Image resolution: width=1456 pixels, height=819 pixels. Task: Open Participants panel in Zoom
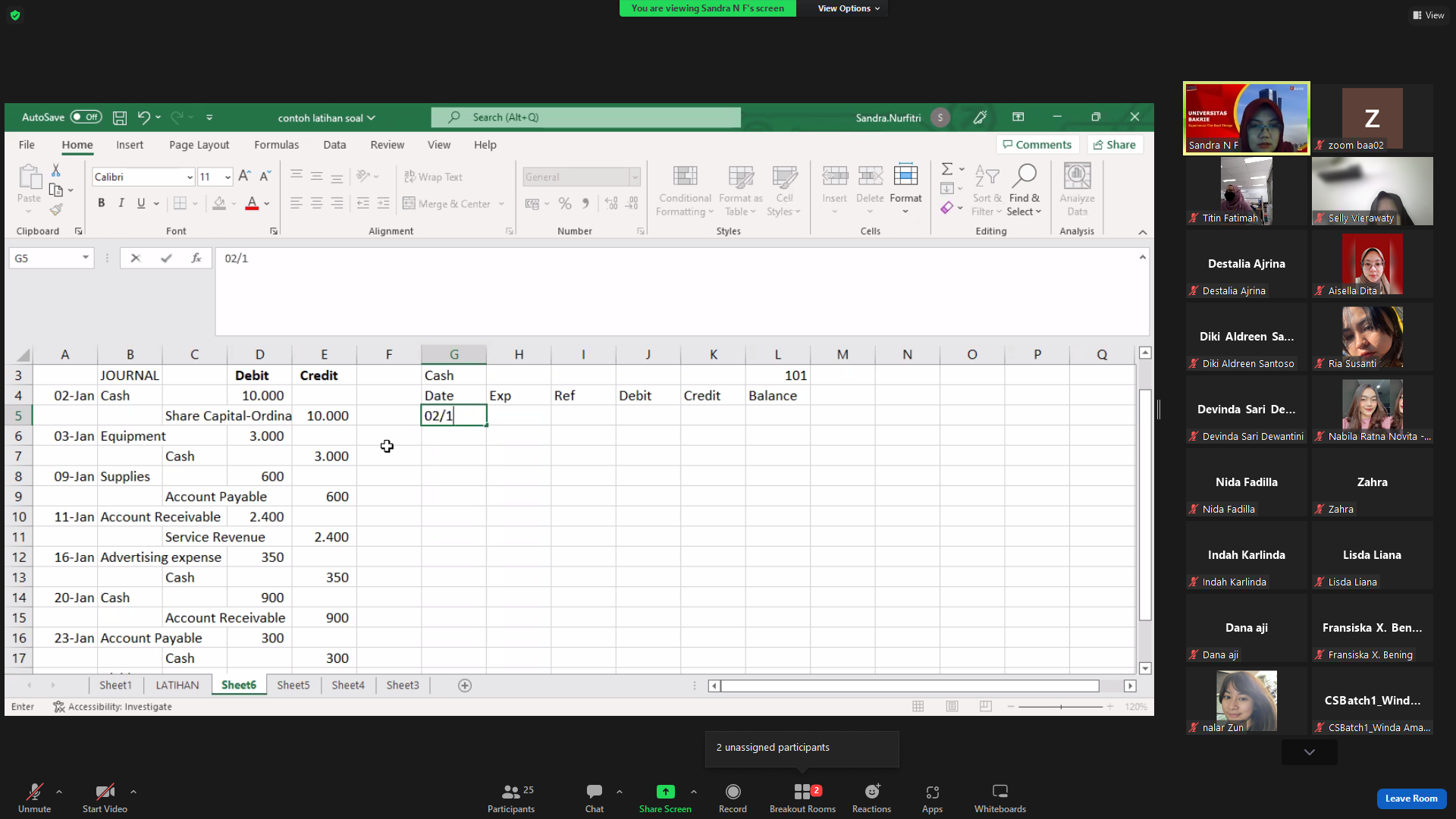tap(511, 798)
